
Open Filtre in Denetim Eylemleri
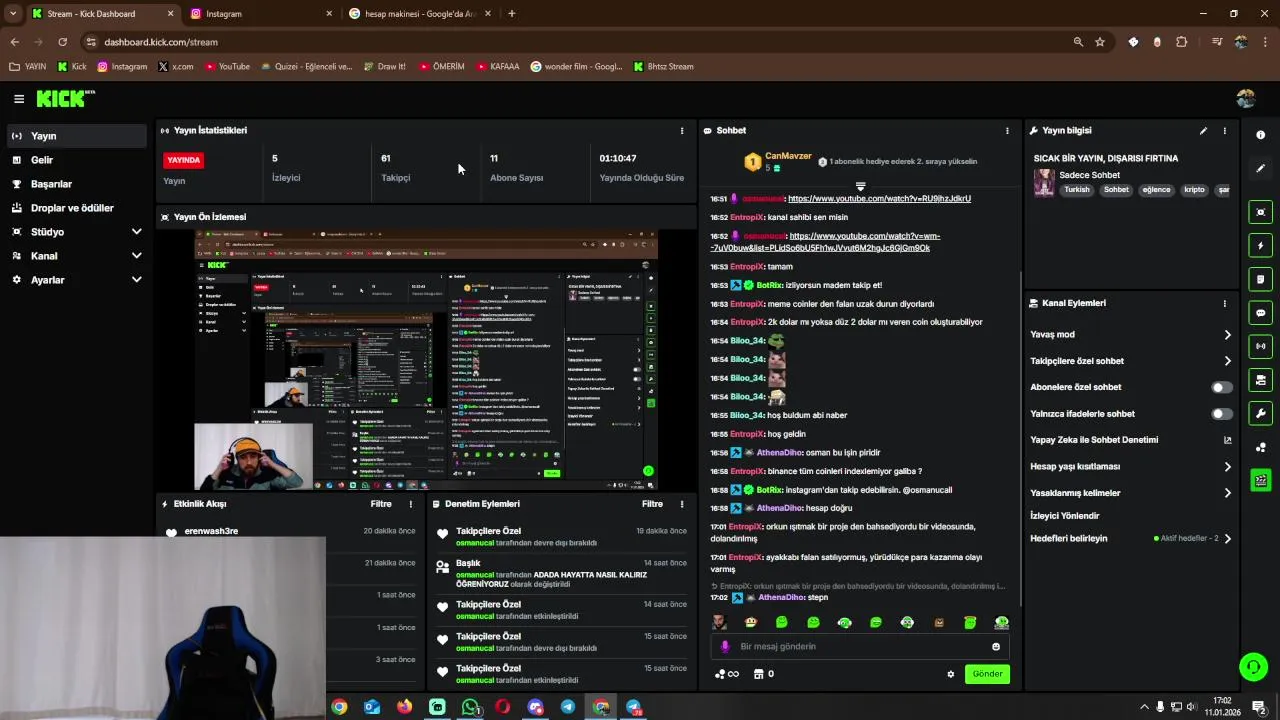tap(652, 504)
